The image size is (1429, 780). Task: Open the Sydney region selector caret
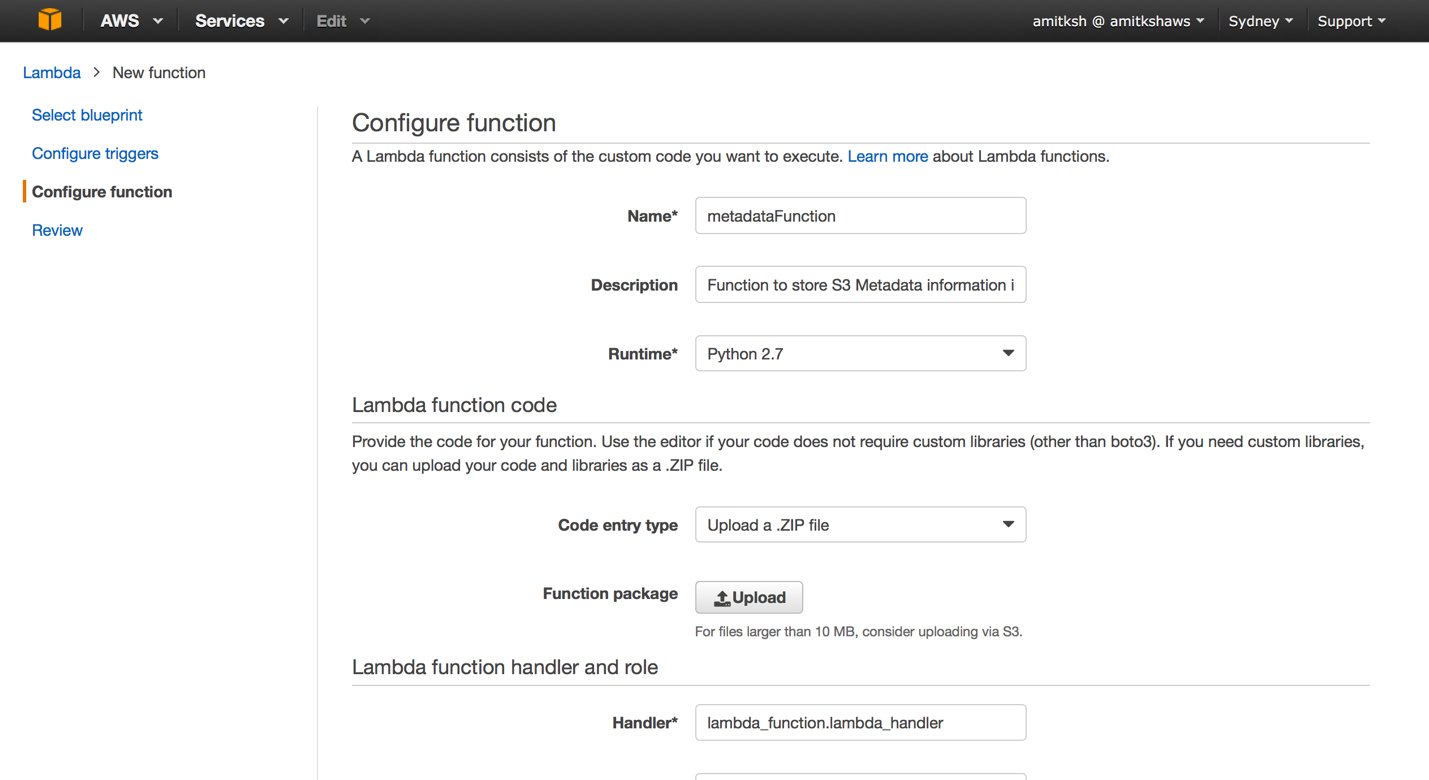click(1290, 20)
